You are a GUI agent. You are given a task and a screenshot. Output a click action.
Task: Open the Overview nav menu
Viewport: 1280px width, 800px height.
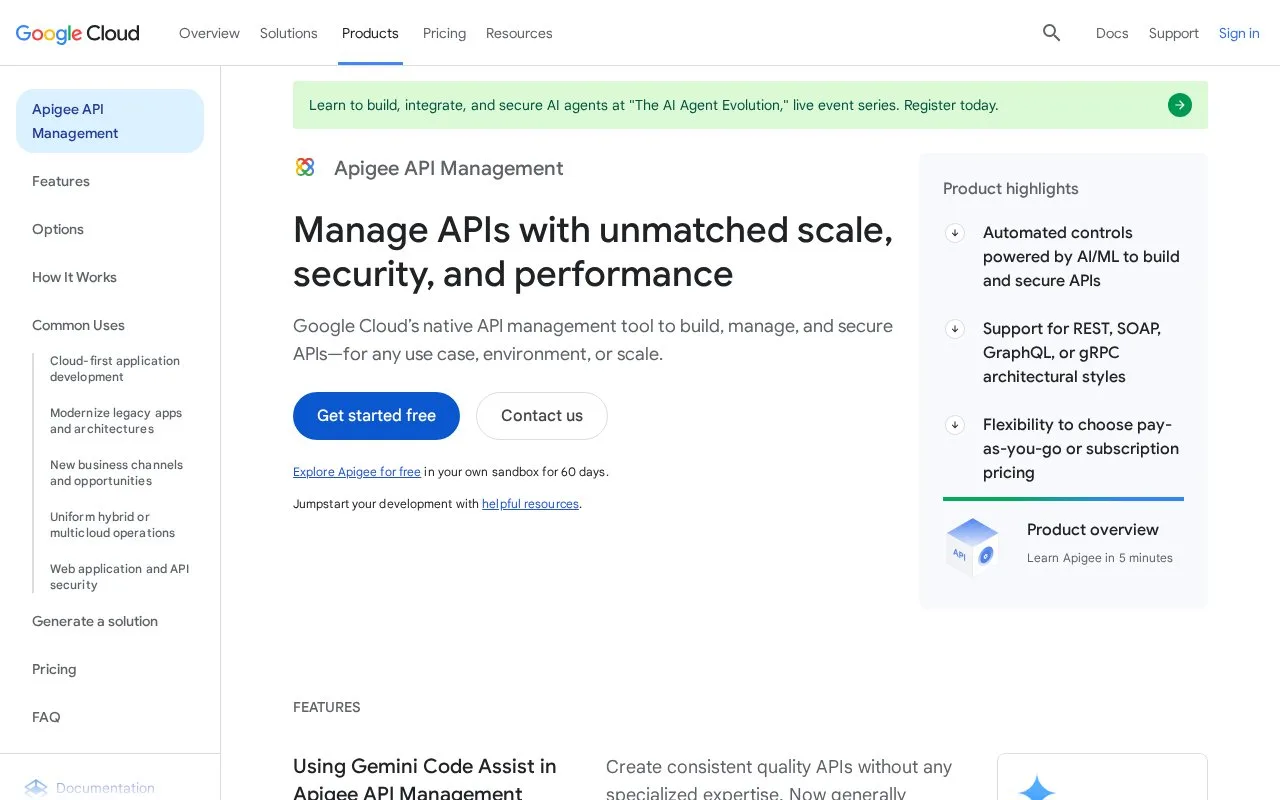click(209, 33)
